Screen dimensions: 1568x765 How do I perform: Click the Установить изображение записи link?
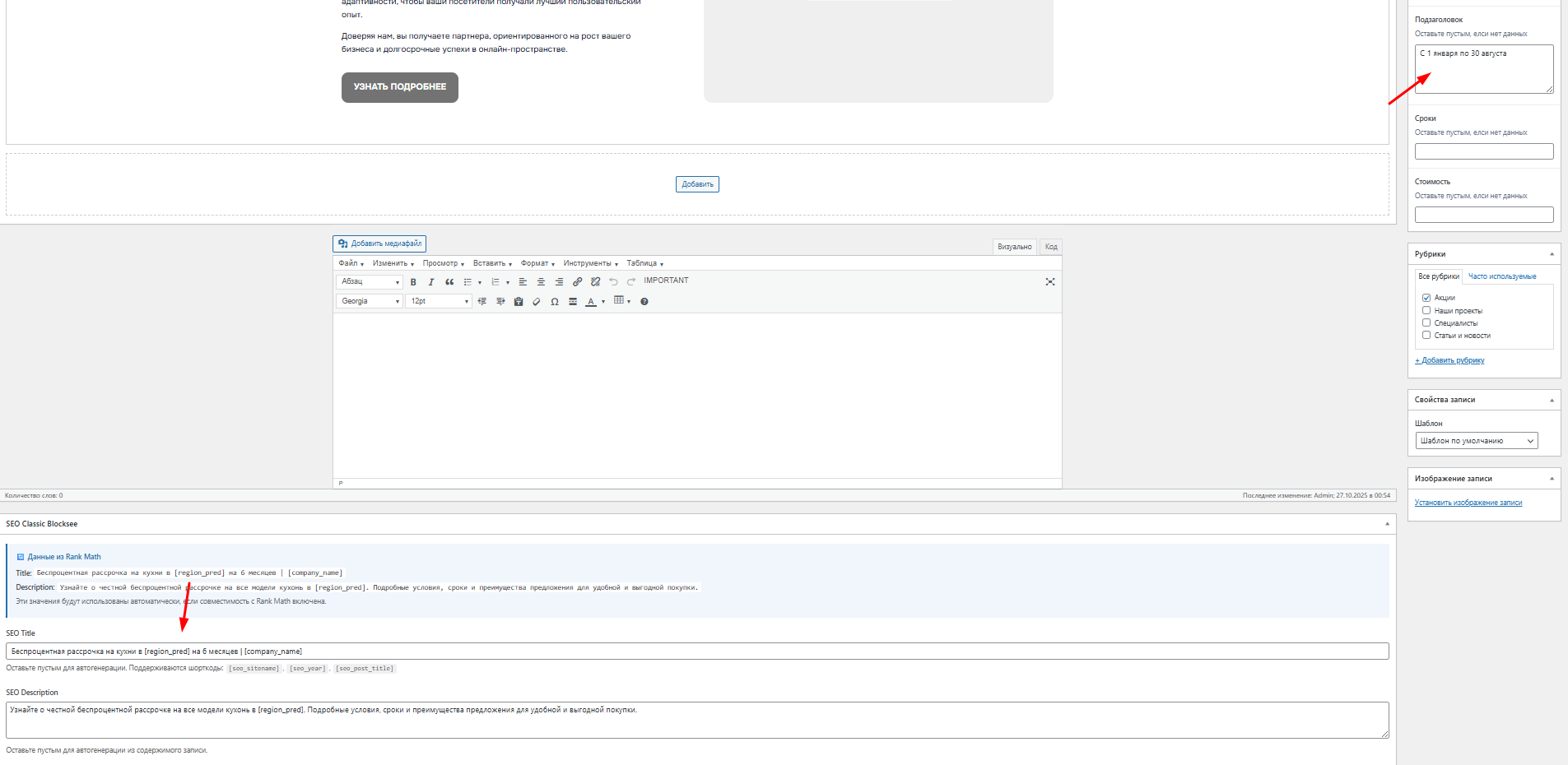coord(1468,503)
